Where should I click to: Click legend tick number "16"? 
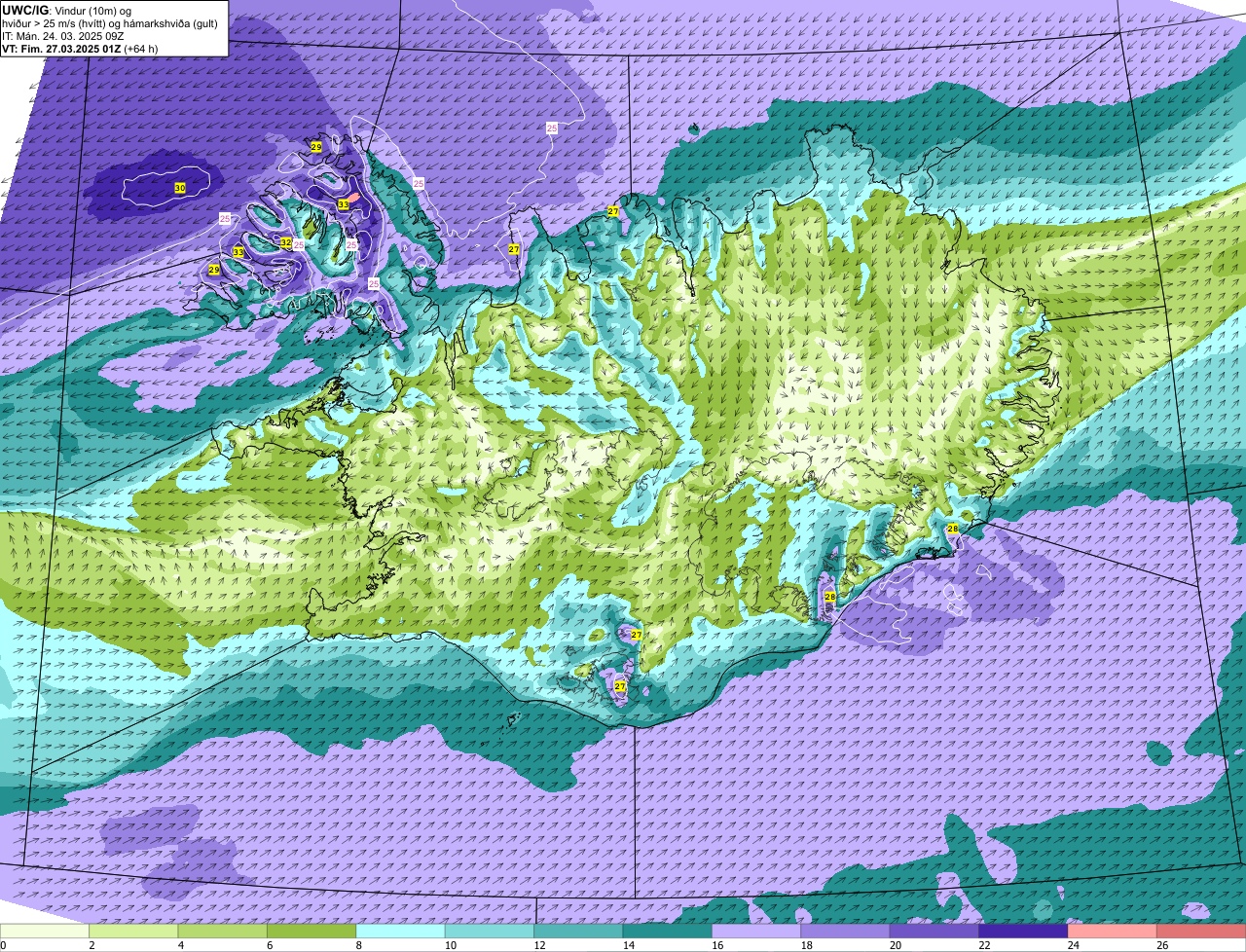point(717,945)
